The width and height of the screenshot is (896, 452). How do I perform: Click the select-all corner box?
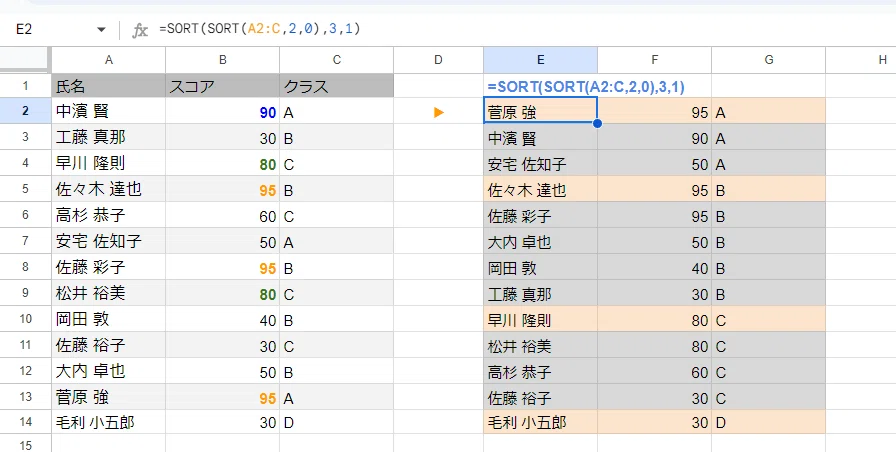25,59
